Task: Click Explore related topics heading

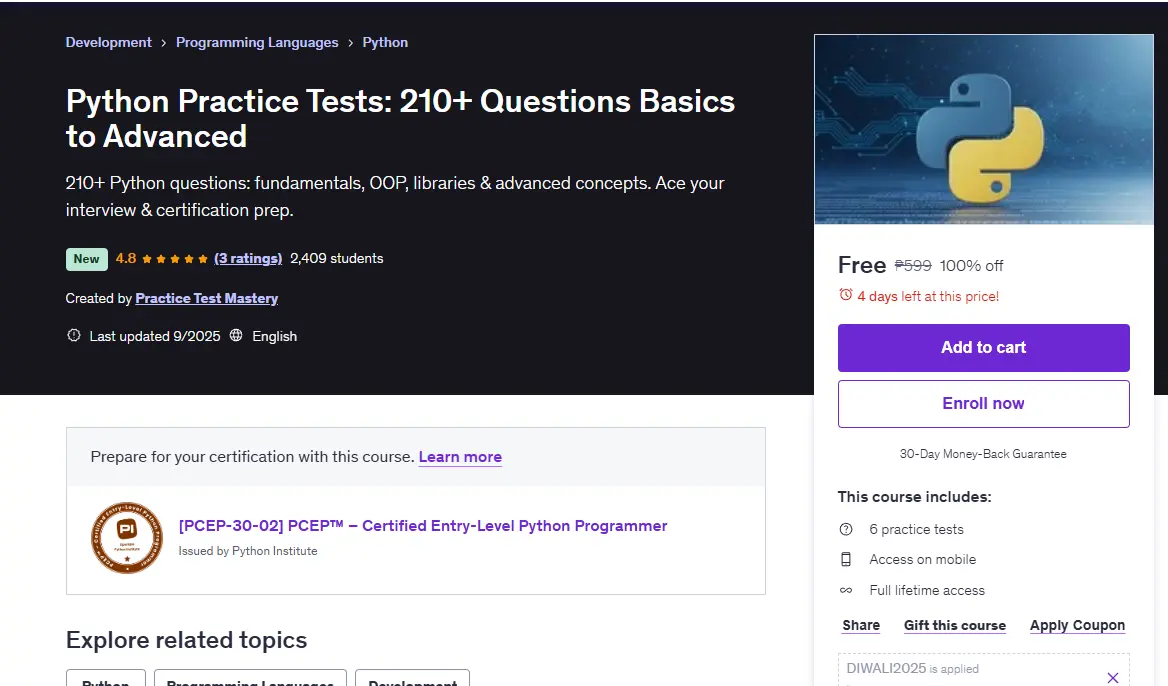Action: pos(186,640)
